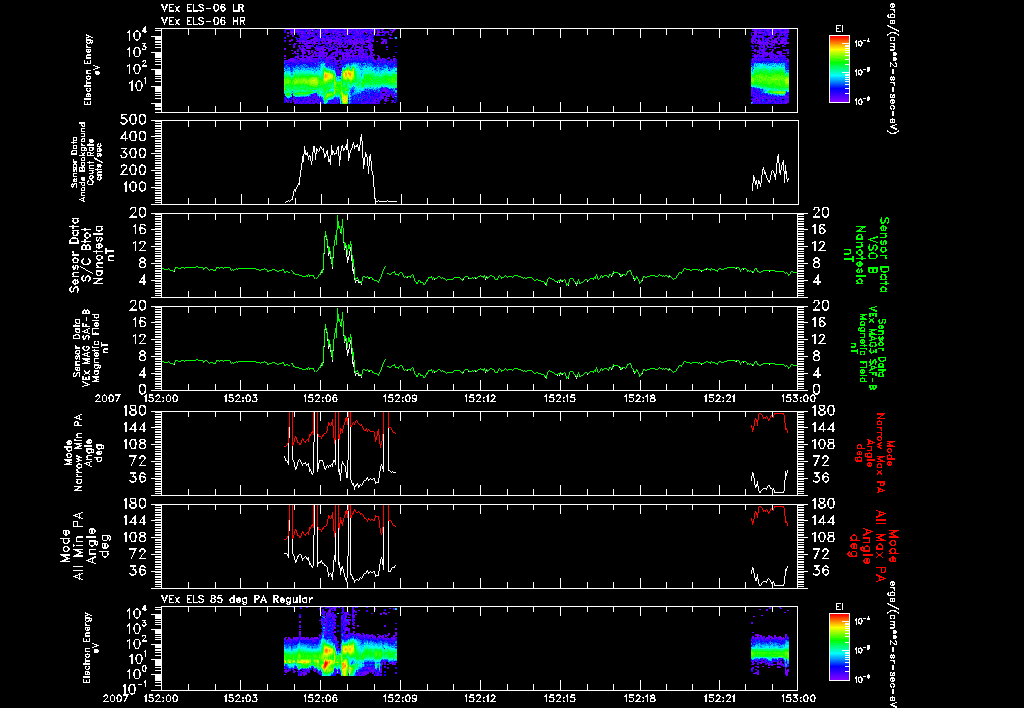Click the 'El' label above the lower color bar
The width and height of the screenshot is (1024, 708).
(x=839, y=607)
